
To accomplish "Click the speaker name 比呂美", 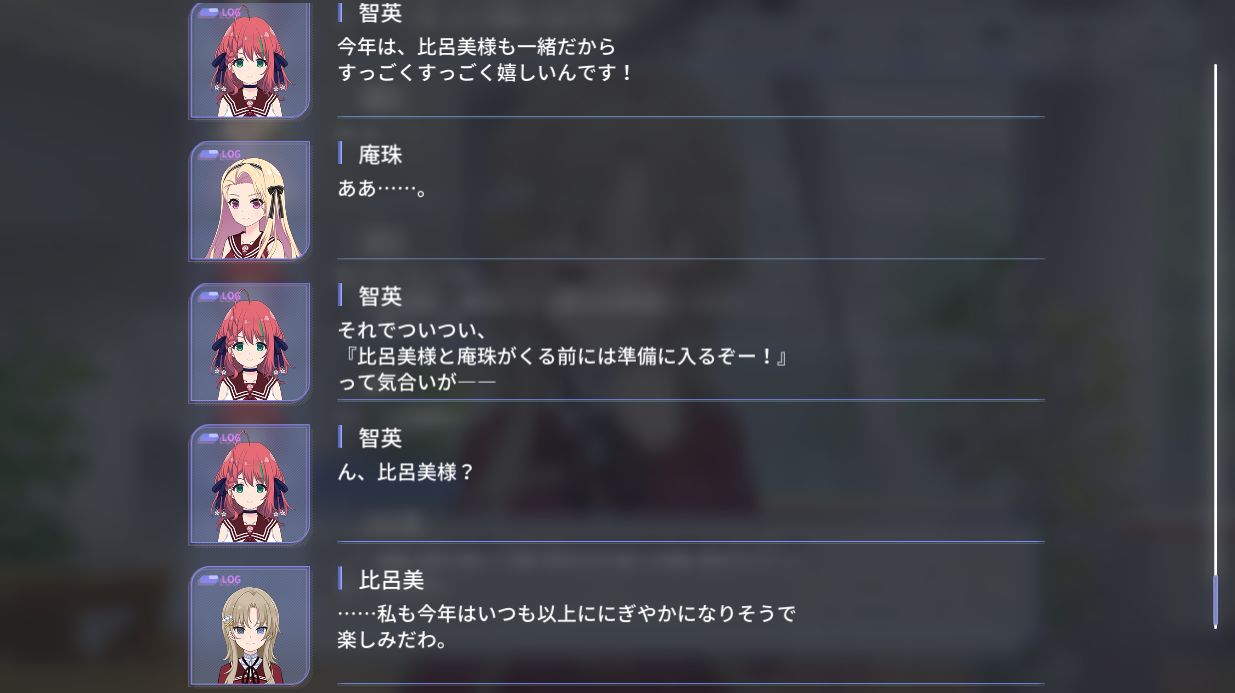I will point(392,580).
